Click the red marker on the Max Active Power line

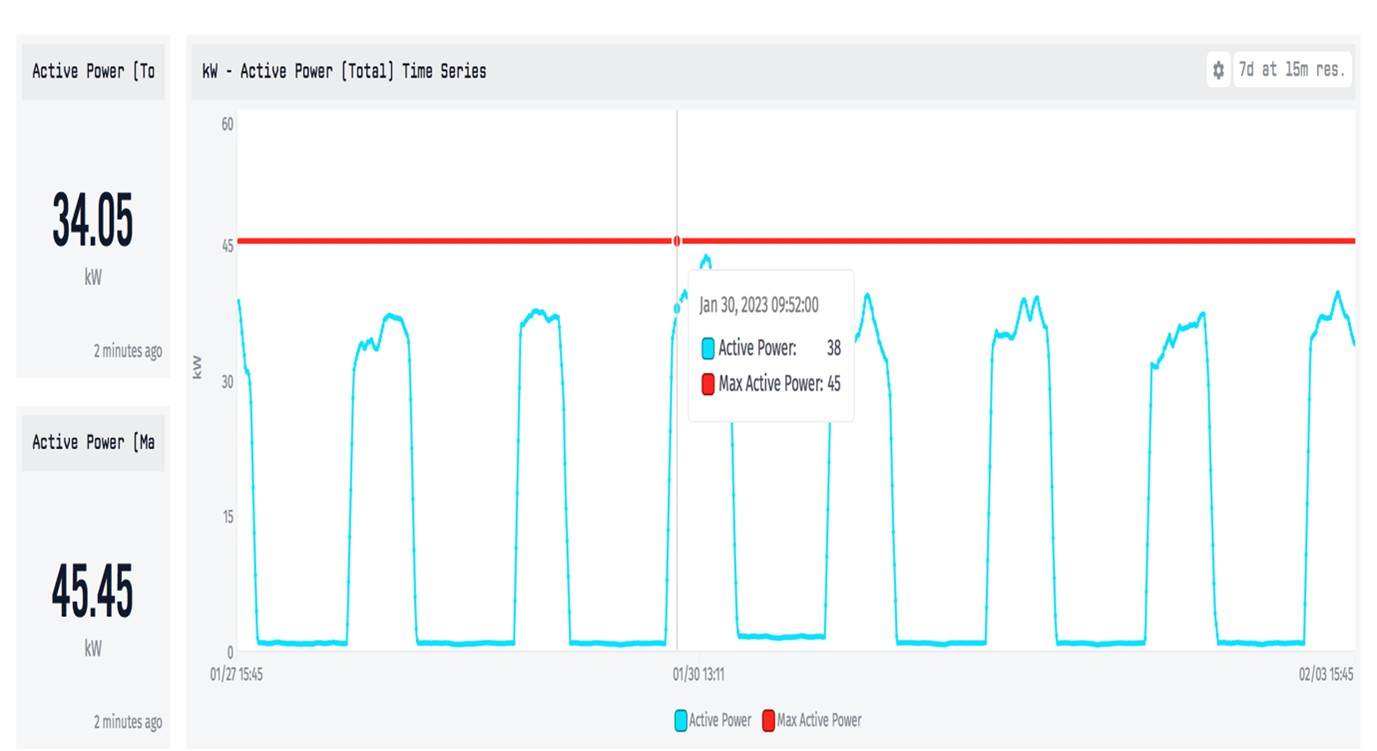point(677,241)
